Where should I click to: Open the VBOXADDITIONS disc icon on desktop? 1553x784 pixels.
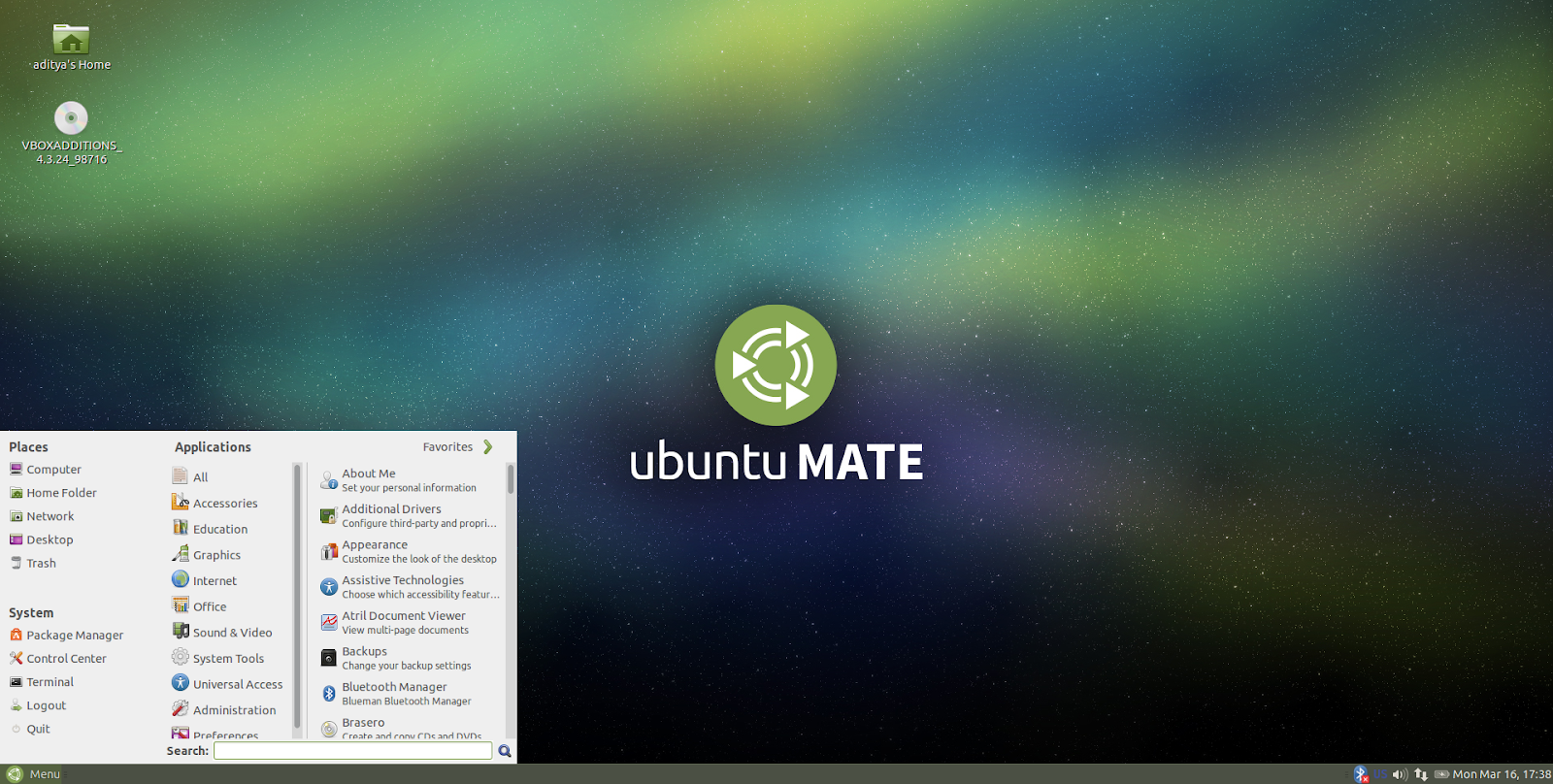click(71, 118)
